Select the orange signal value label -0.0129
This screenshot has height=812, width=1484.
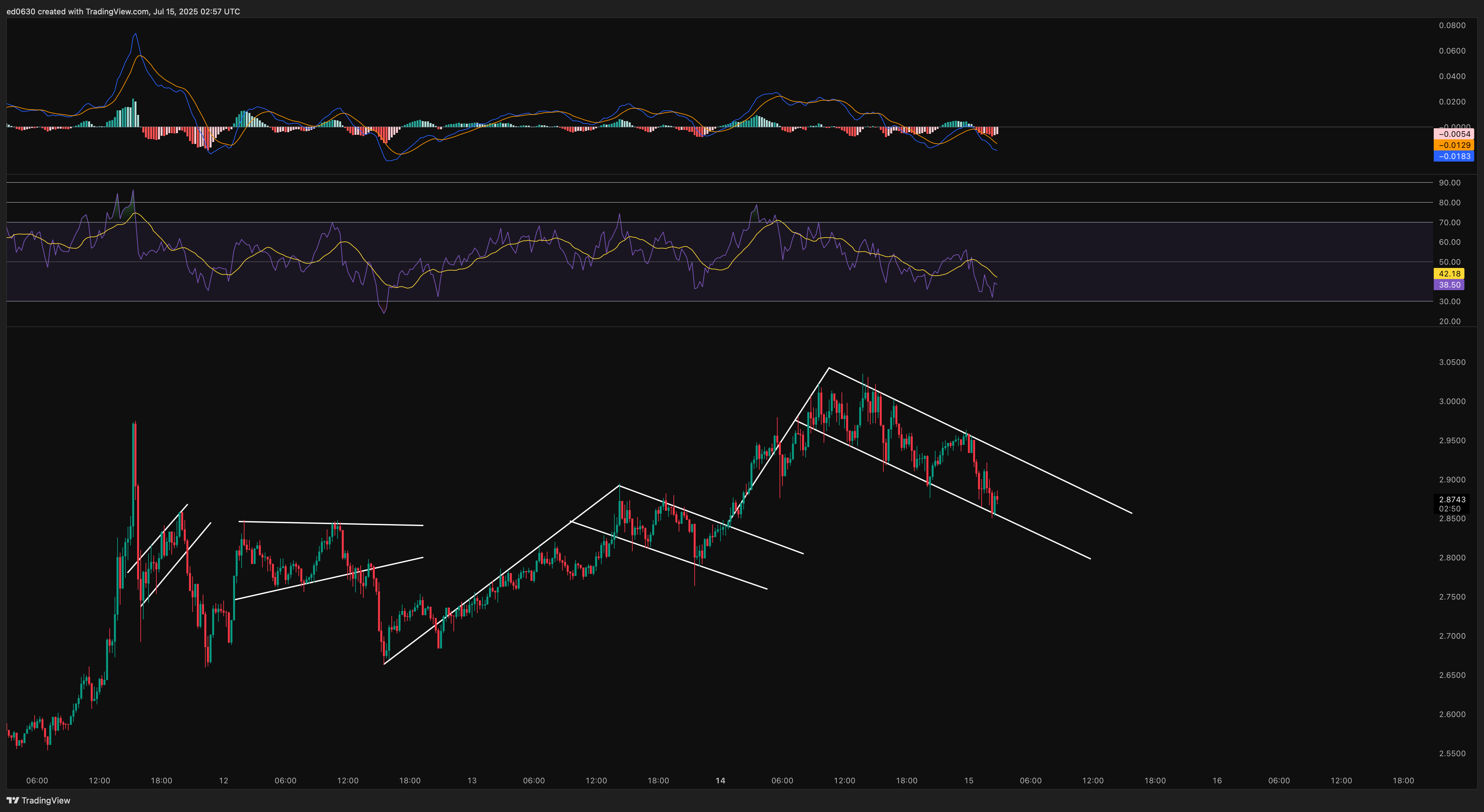(x=1453, y=145)
